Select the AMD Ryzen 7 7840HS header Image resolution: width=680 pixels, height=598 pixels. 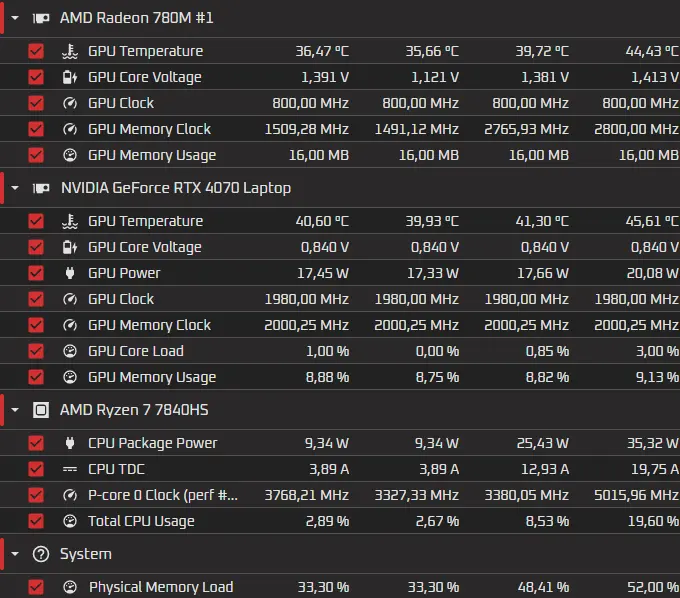134,410
